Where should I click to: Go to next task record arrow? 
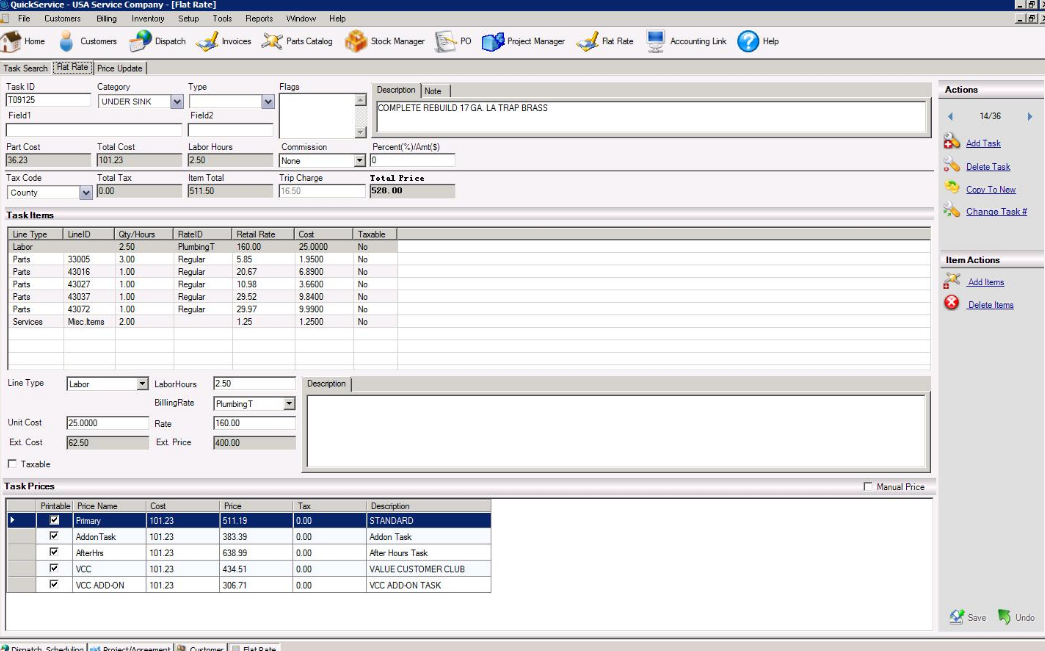pyautogui.click(x=1030, y=117)
